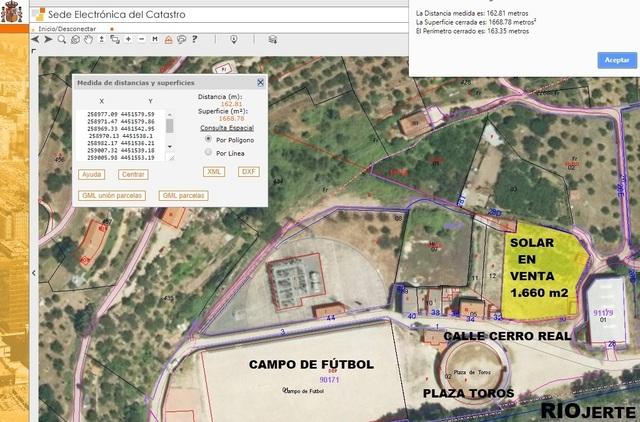This screenshot has width=640, height=422.
Task: Follow the Consulta Espacial link
Action: [226, 128]
